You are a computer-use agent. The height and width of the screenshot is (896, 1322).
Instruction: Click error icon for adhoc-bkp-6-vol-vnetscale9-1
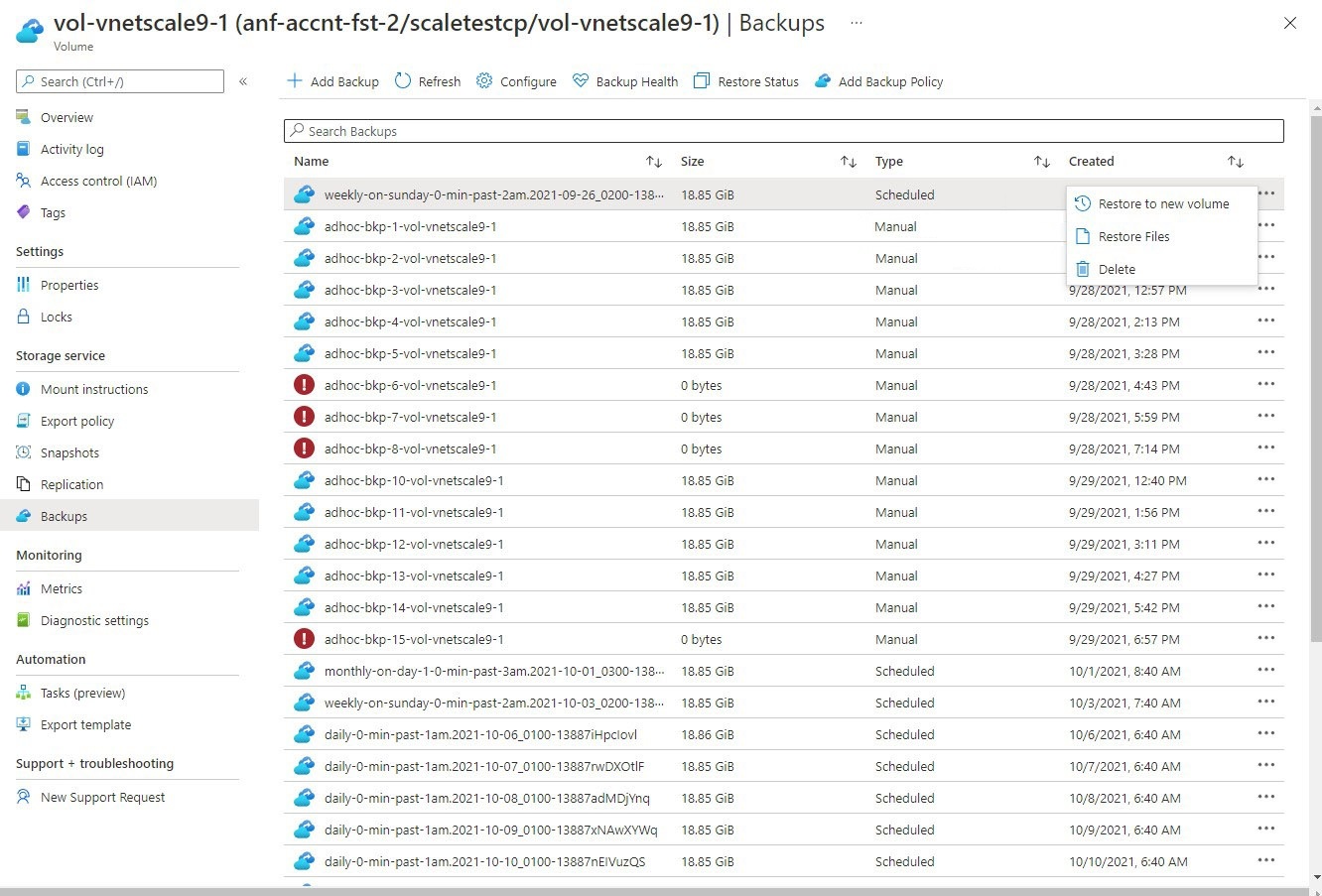click(x=305, y=385)
